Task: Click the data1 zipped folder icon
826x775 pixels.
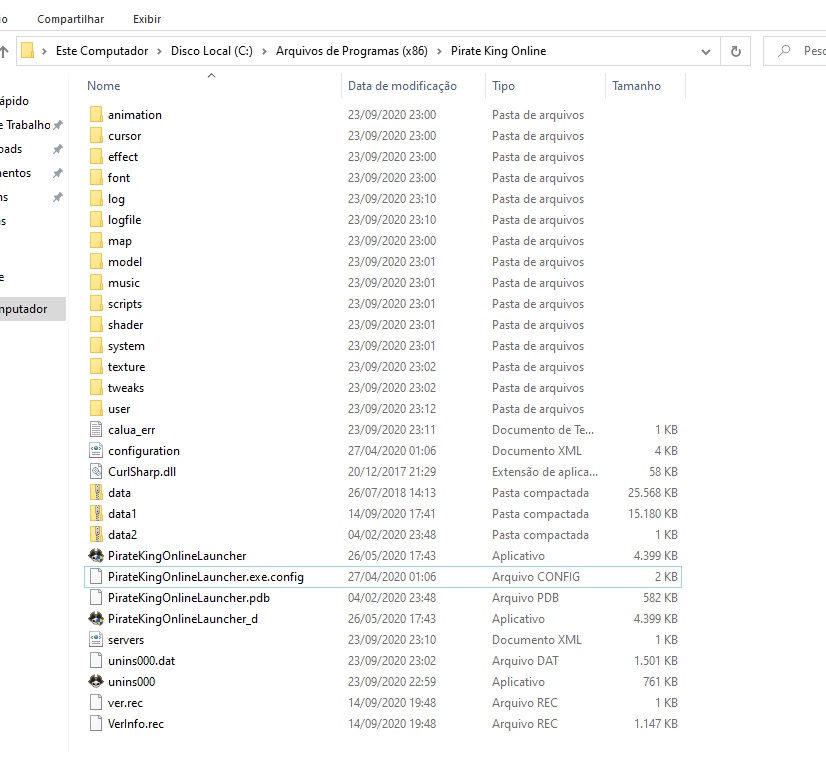Action: (x=96, y=514)
